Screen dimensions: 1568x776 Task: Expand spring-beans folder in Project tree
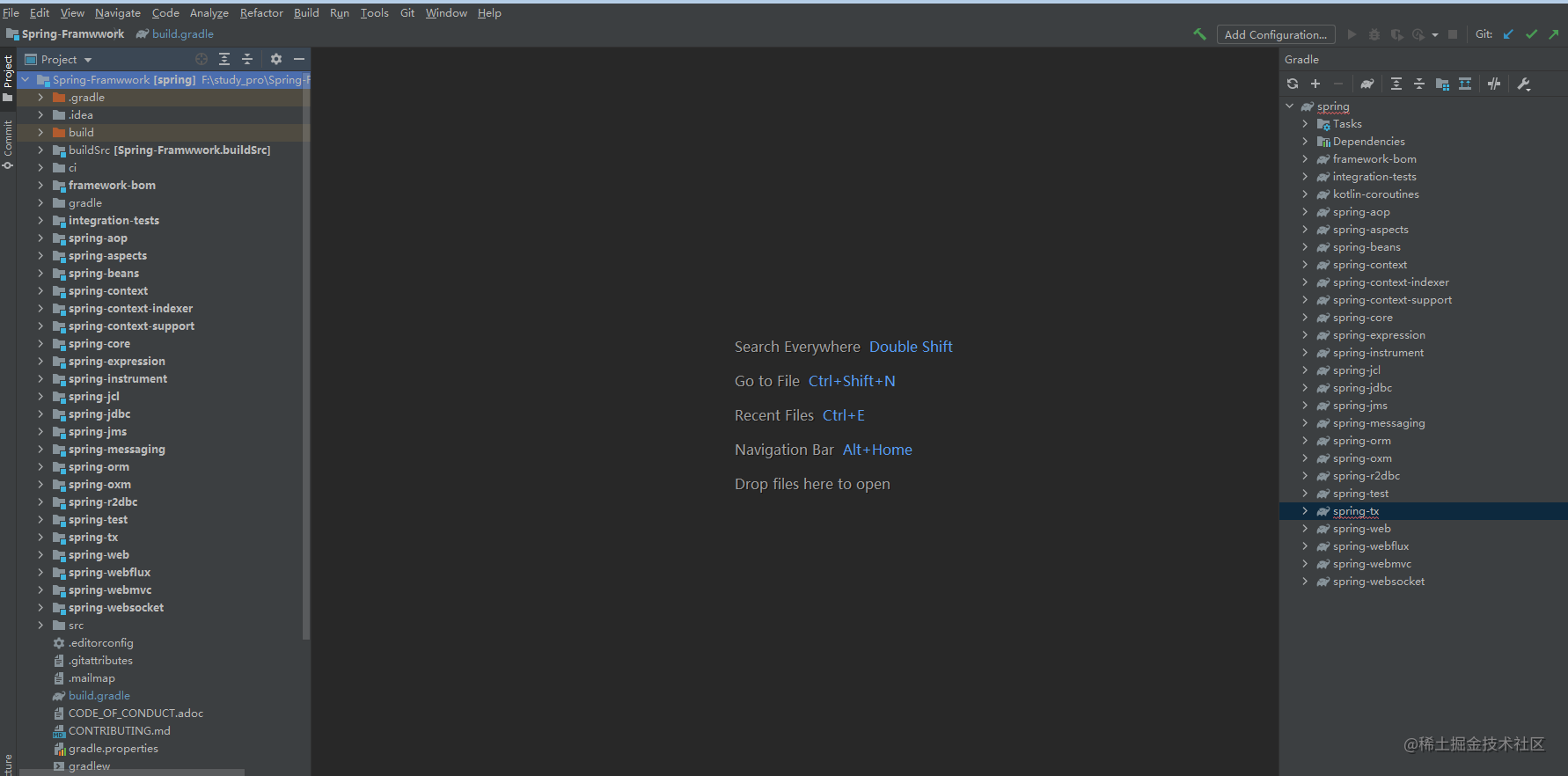pos(40,273)
